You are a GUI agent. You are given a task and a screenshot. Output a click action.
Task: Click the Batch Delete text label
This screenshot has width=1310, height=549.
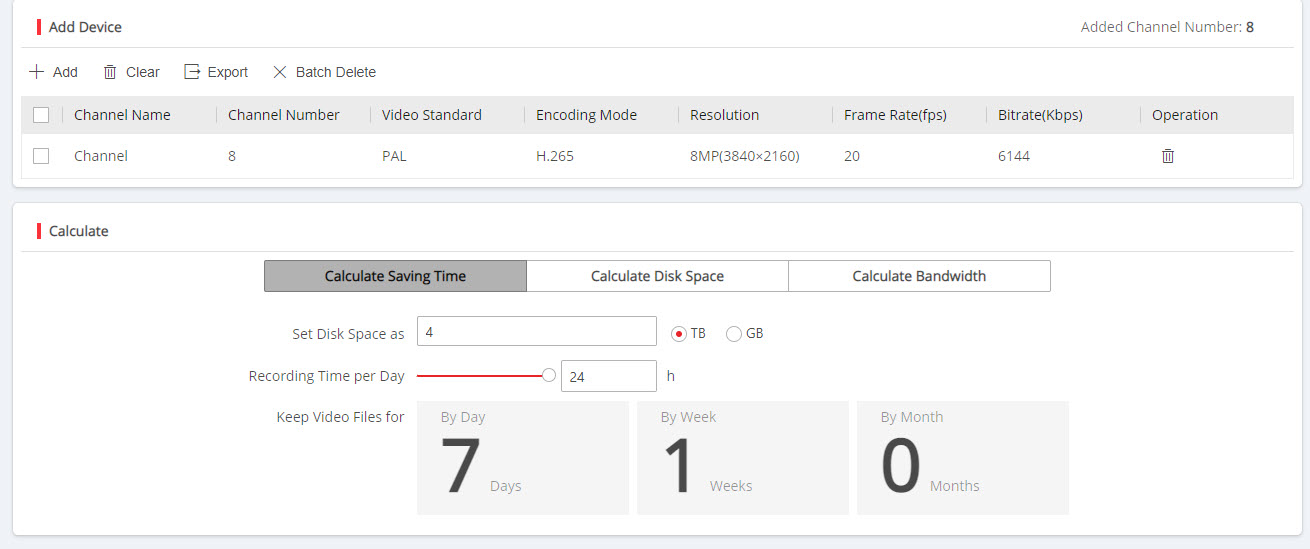click(336, 72)
